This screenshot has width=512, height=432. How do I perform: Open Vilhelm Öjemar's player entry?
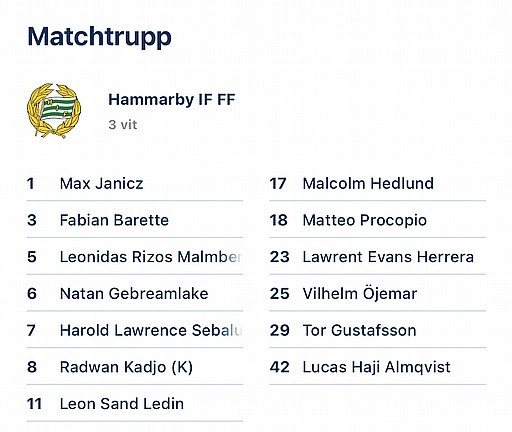[377, 294]
